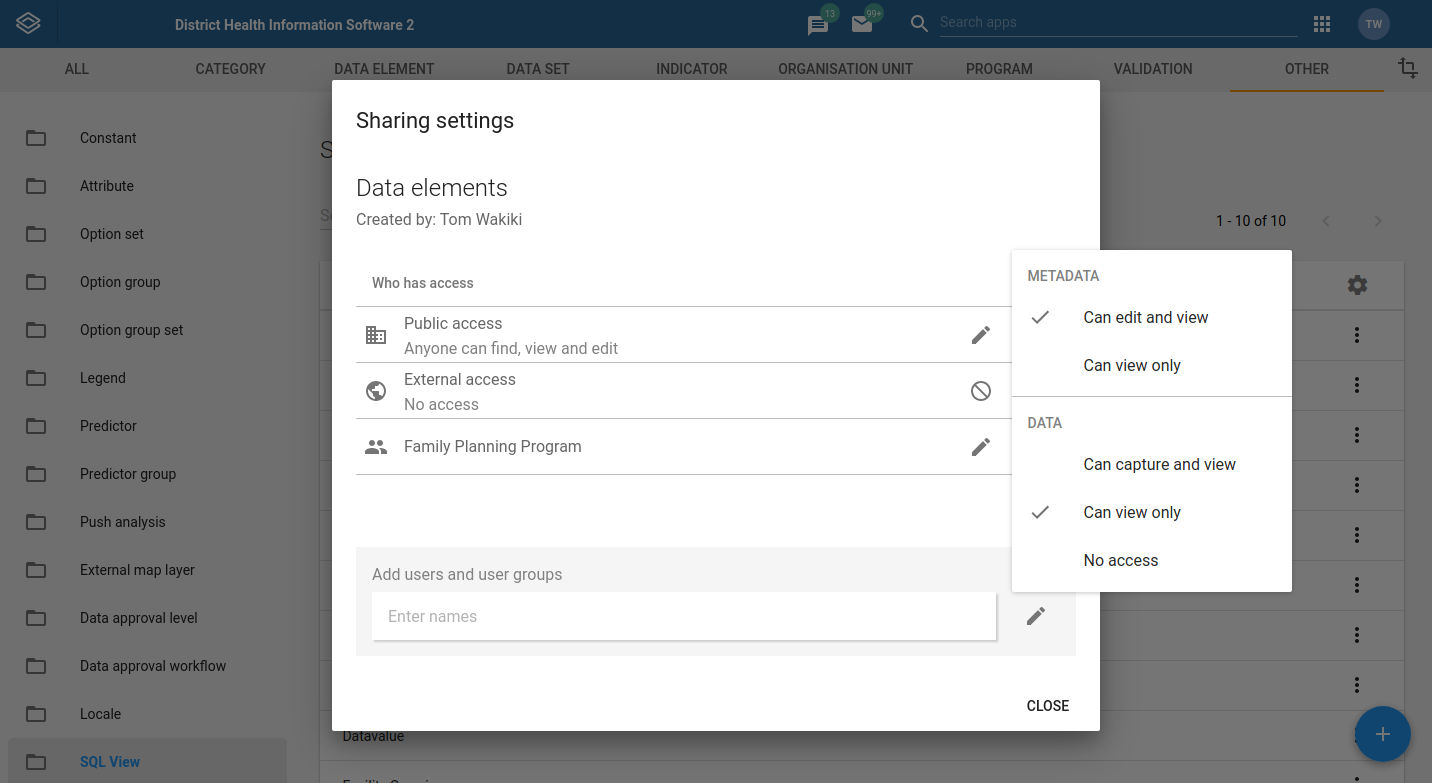
Task: Click the DHIS2 logo icon
Action: tap(28, 24)
